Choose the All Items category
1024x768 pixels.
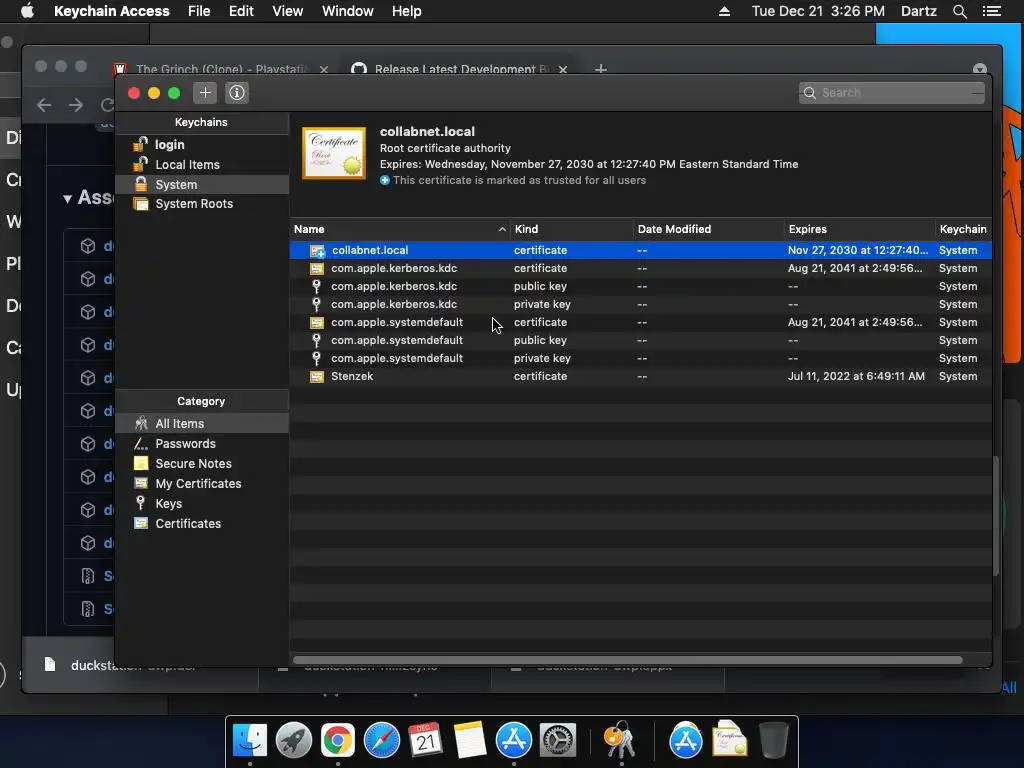202,423
